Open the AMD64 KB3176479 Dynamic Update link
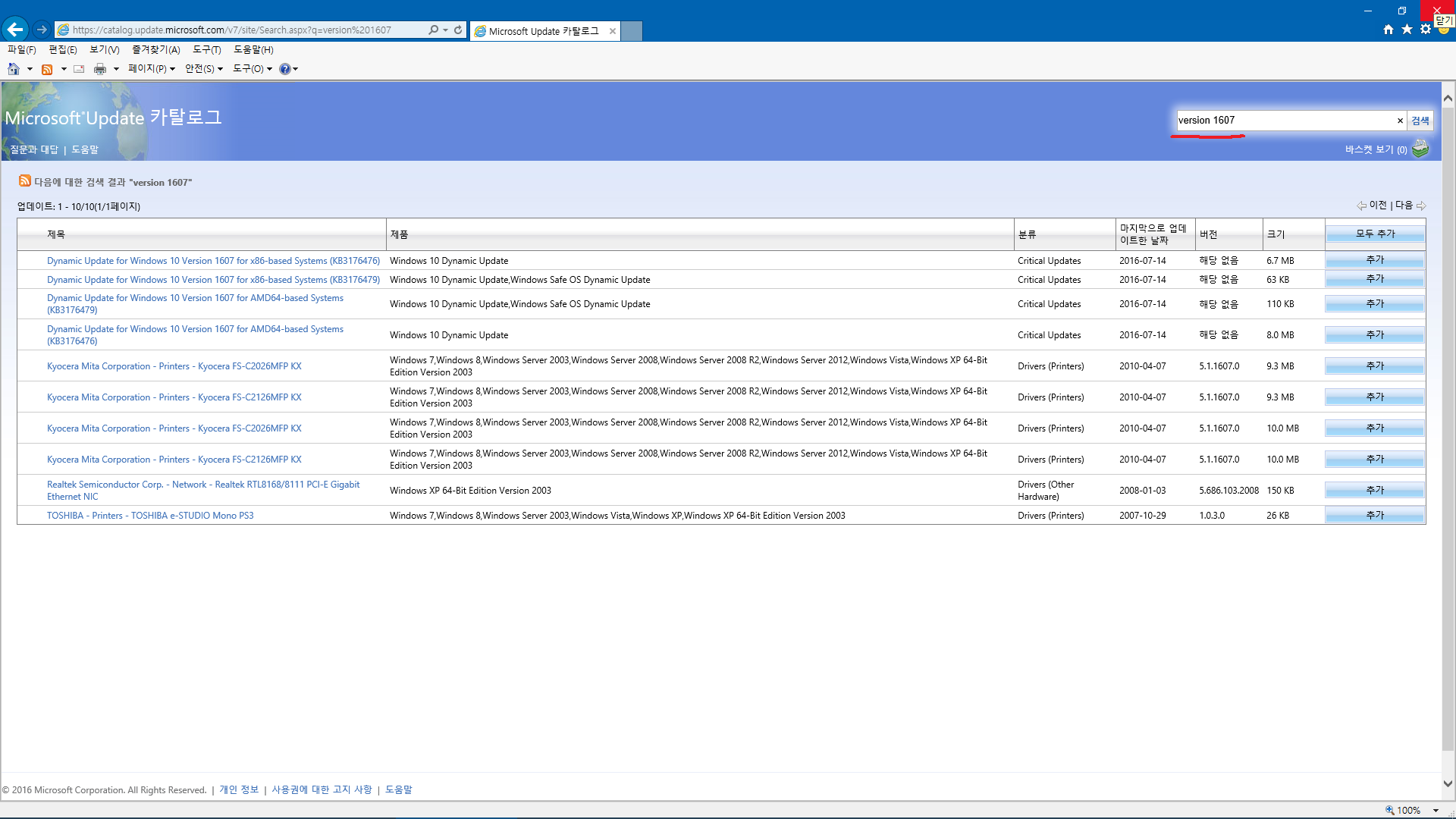 point(195,304)
